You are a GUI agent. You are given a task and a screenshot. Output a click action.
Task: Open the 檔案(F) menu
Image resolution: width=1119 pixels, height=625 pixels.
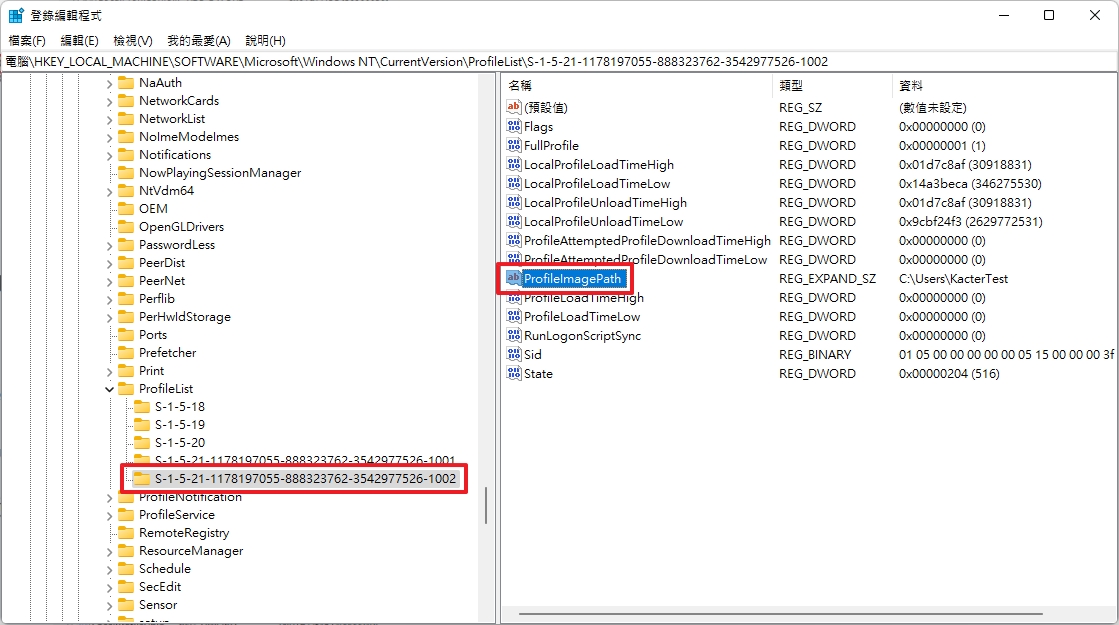(27, 41)
